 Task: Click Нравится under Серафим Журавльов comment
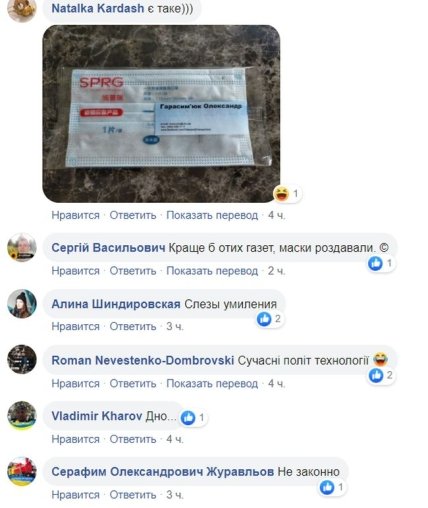pyautogui.click(x=75, y=495)
